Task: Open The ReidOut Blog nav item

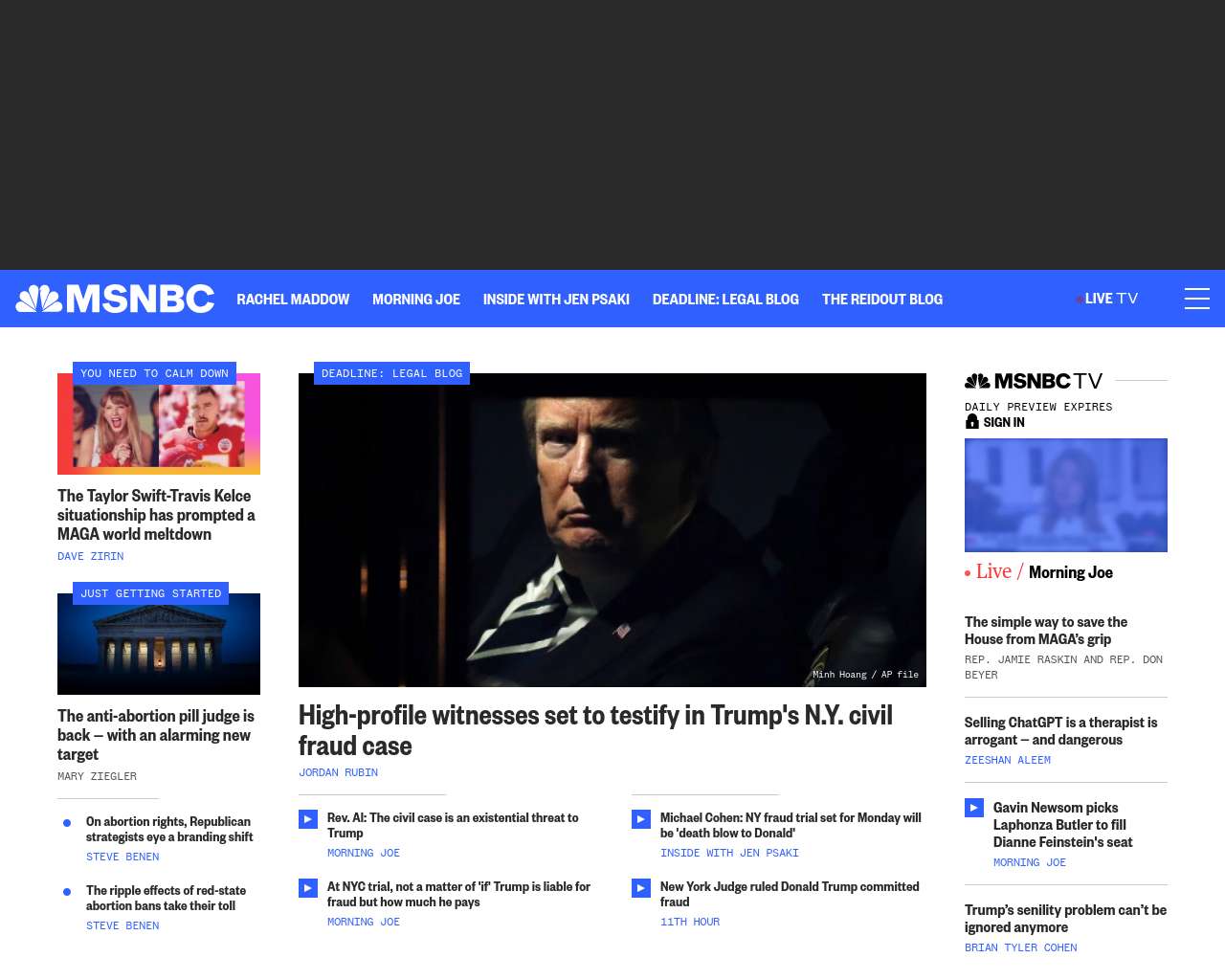Action: point(882,300)
